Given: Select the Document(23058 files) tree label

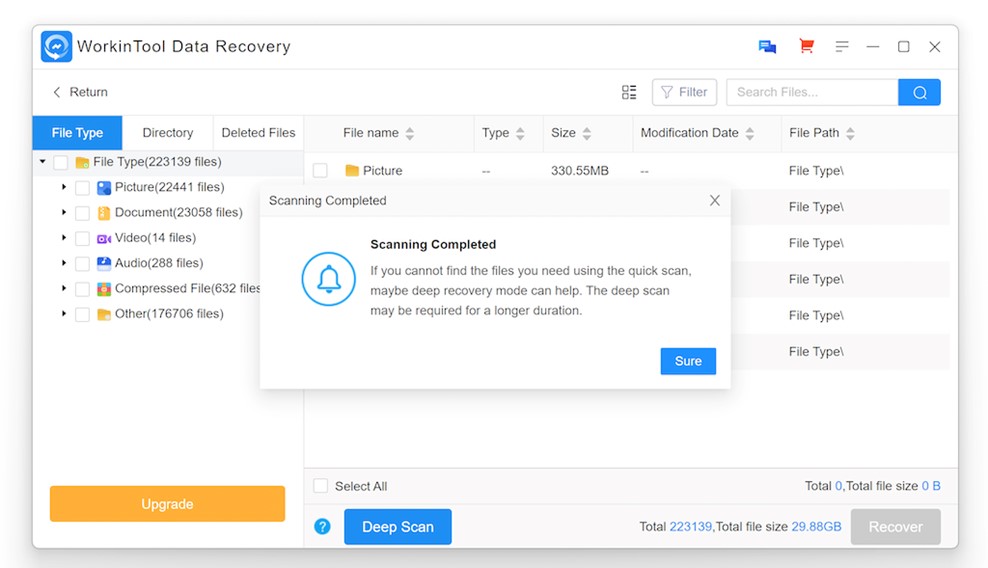Looking at the screenshot, I should pos(178,212).
